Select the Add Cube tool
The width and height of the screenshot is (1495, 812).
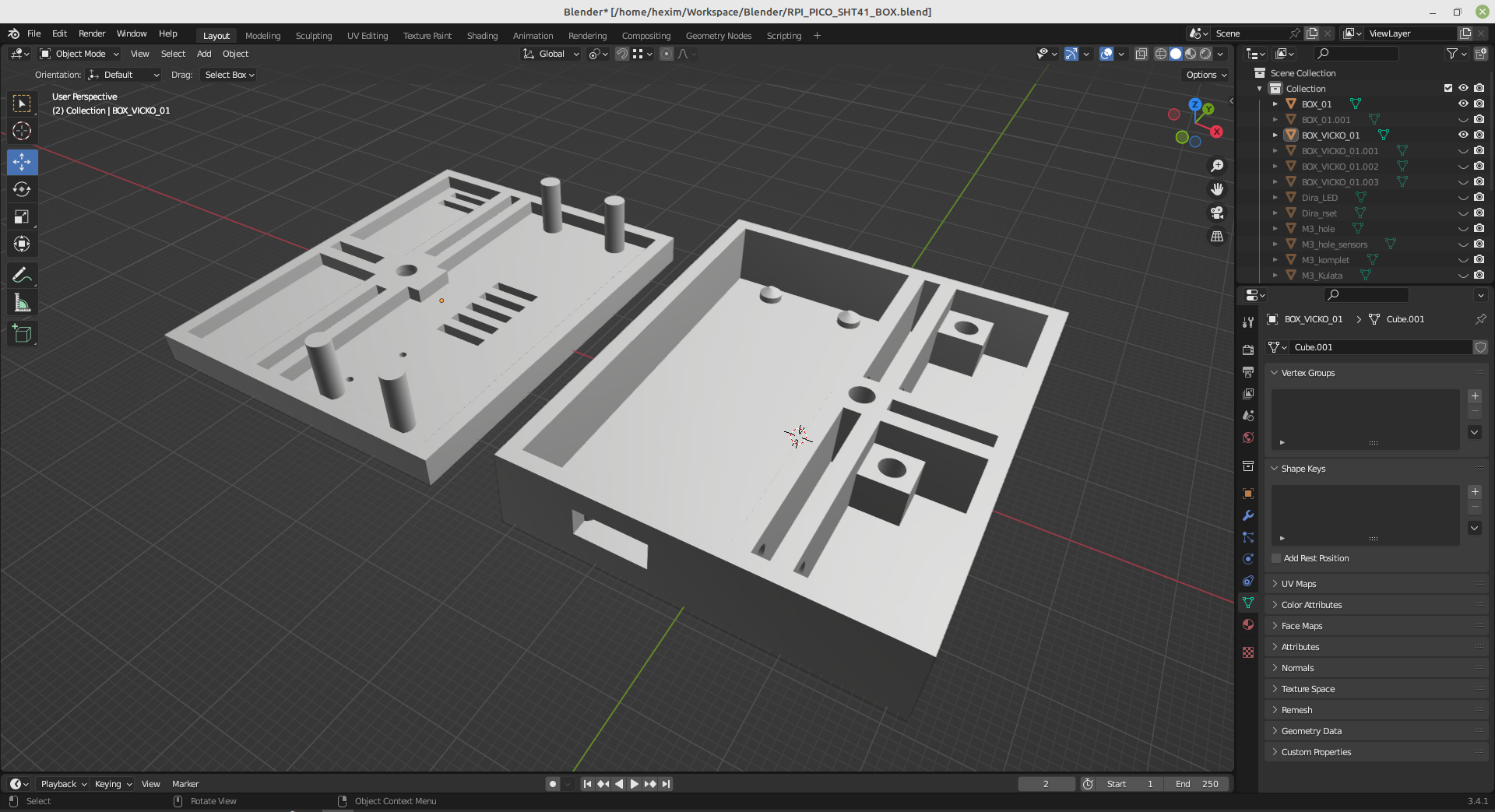[x=22, y=334]
